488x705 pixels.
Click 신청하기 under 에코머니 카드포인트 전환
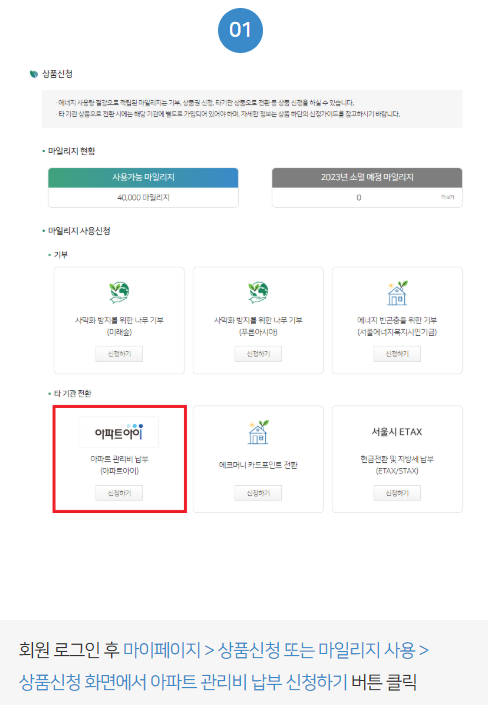point(258,493)
